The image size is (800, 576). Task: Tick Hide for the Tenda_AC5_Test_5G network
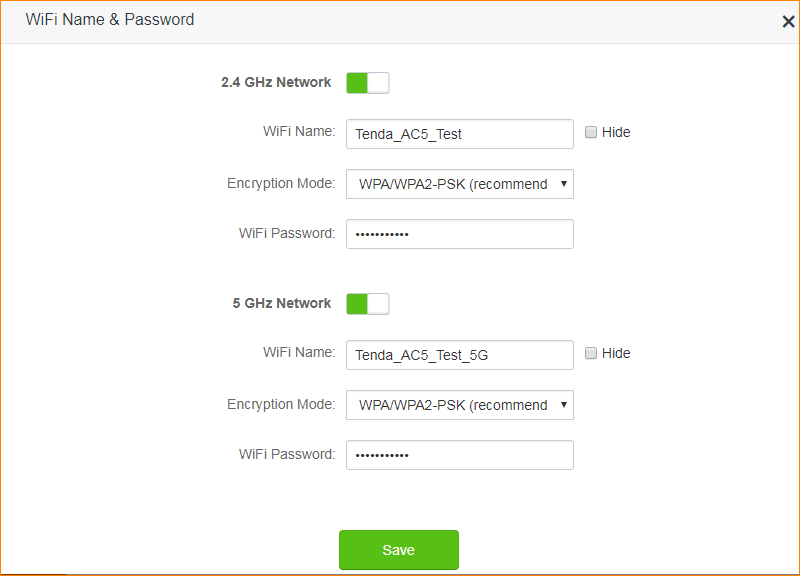point(591,353)
